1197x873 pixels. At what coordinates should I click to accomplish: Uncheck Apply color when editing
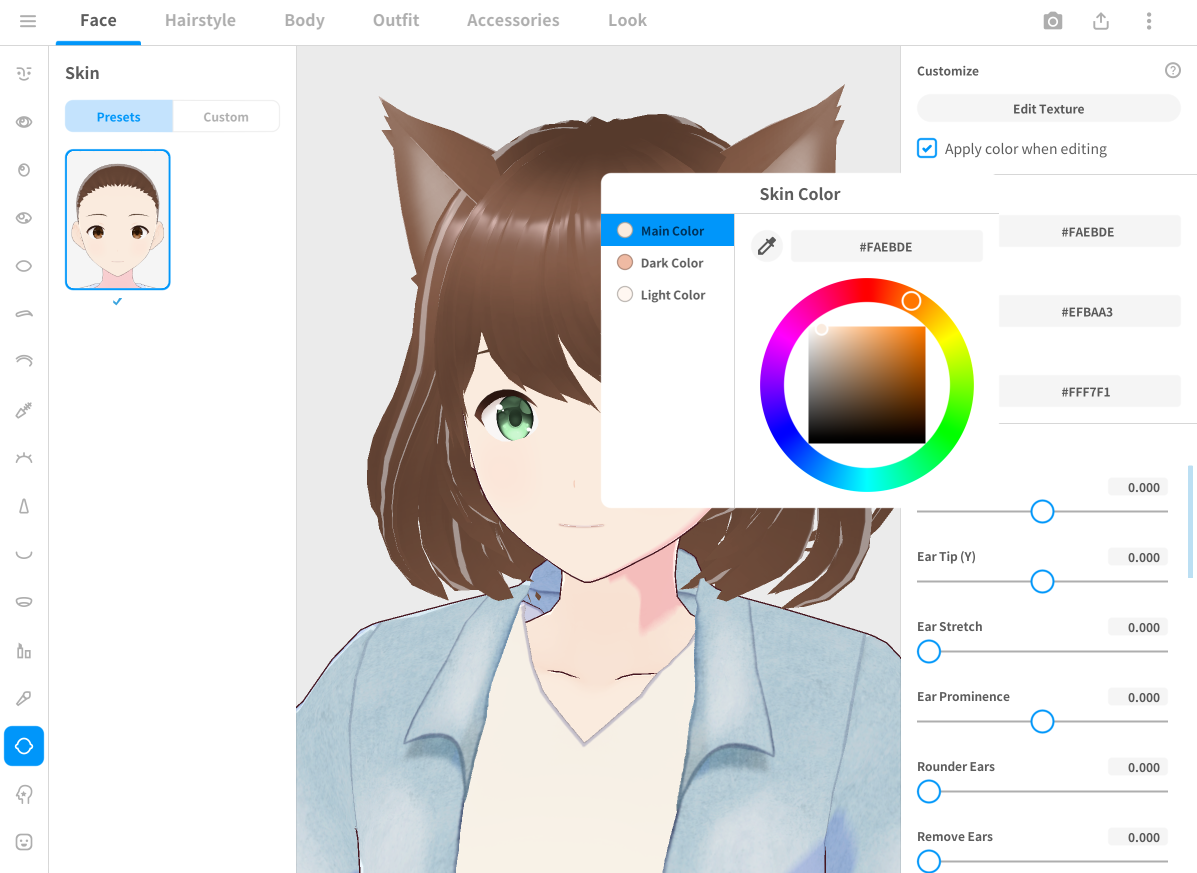pyautogui.click(x=927, y=149)
